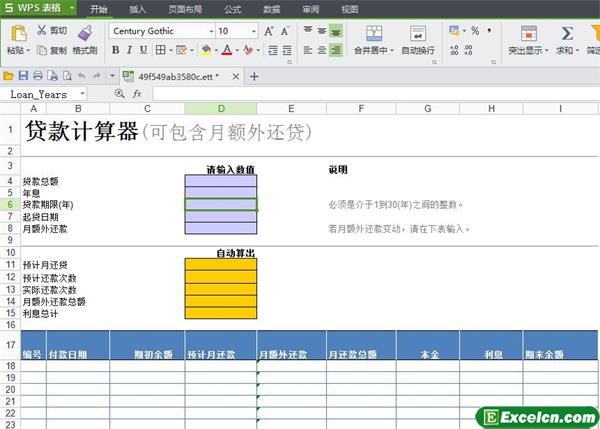
Task: Click the insert function fx icon
Action: tap(136, 94)
